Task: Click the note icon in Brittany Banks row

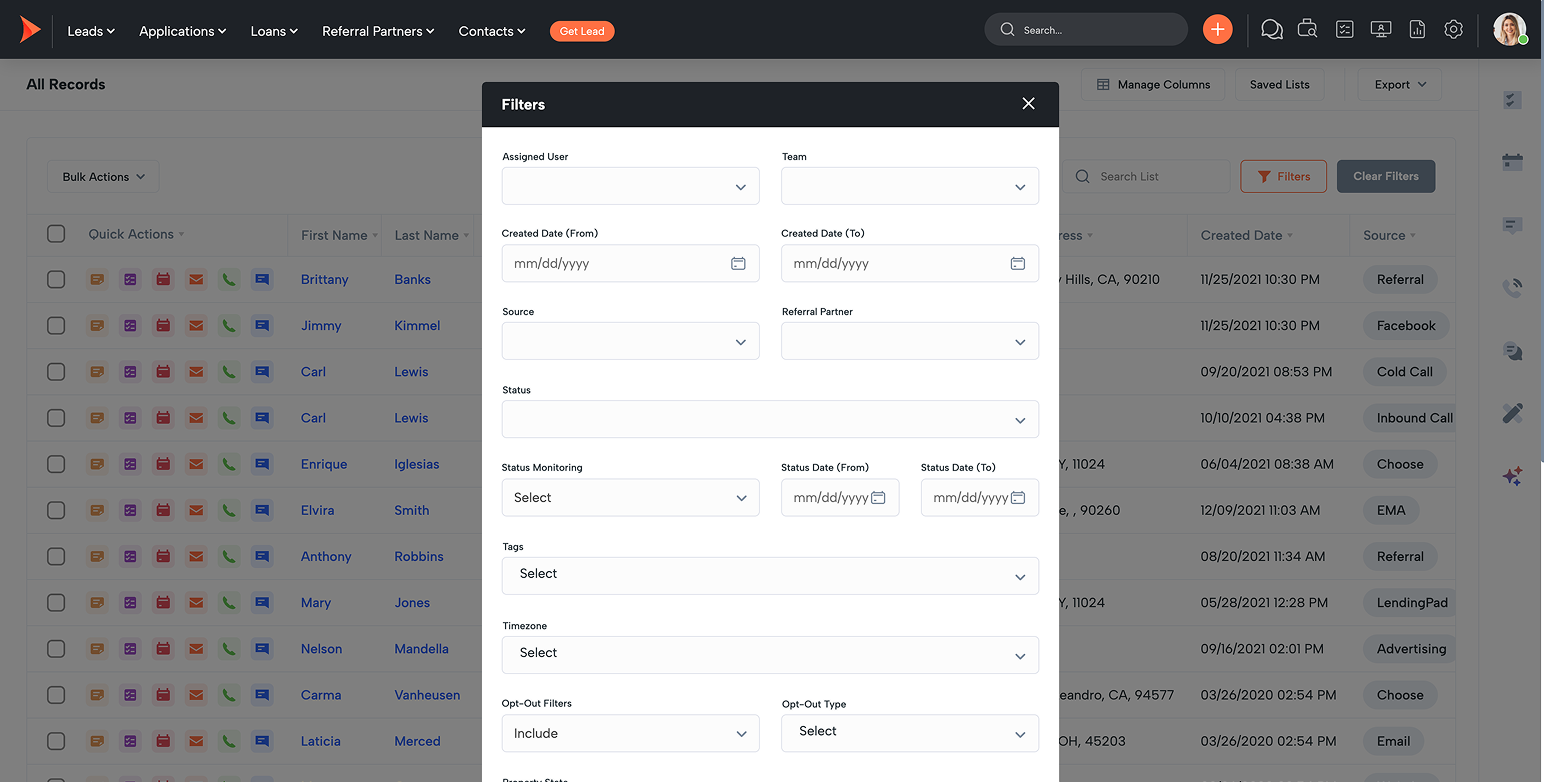Action: click(97, 280)
